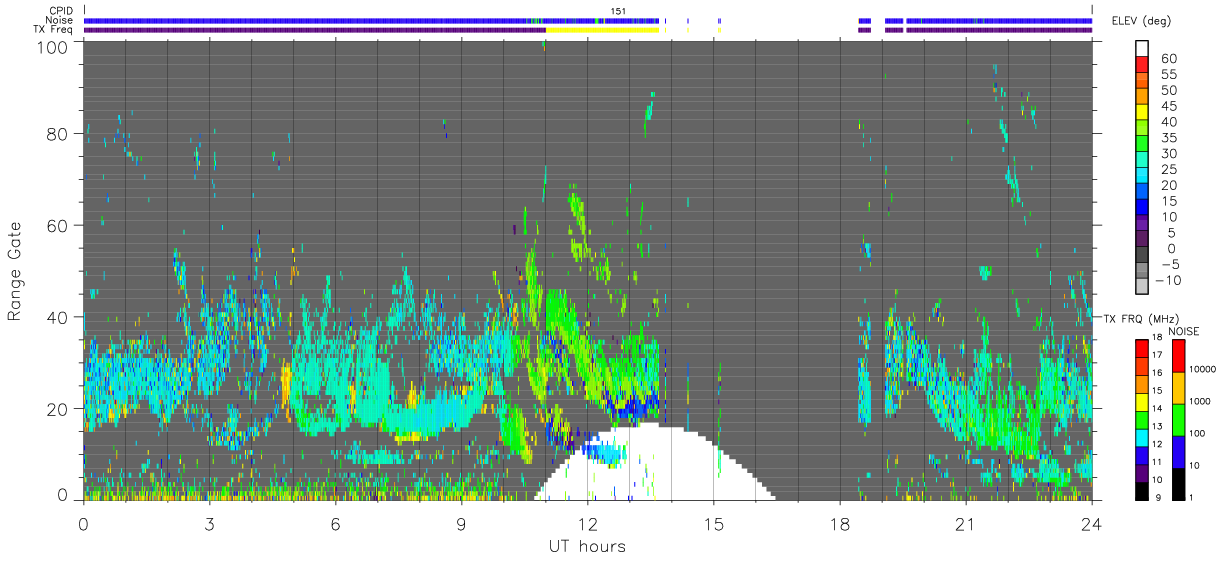
Task: Pick the red segment of ELEV colorbar
Action: (1144, 64)
